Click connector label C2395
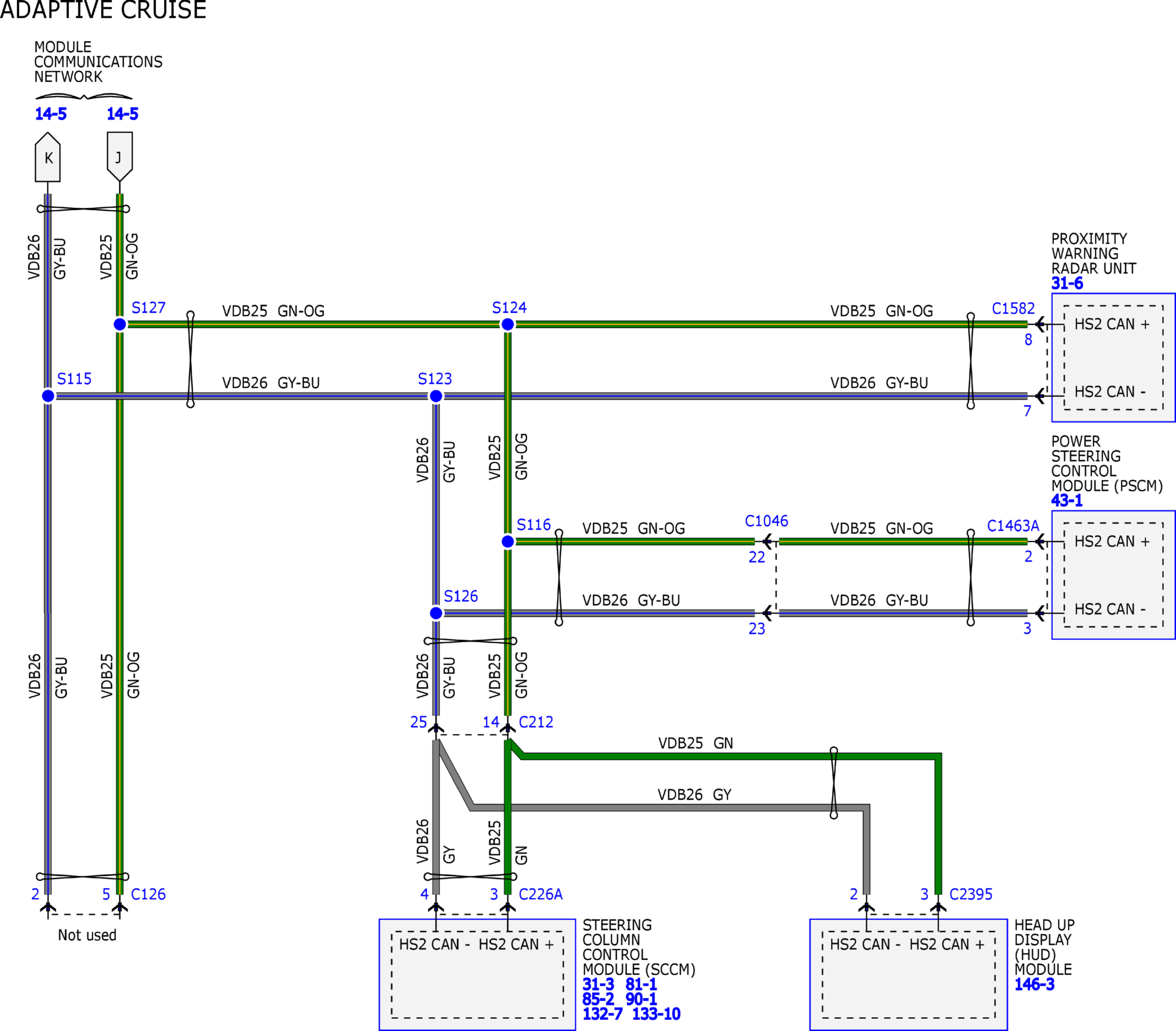Viewport: 1176px width, 1031px height. (x=971, y=894)
